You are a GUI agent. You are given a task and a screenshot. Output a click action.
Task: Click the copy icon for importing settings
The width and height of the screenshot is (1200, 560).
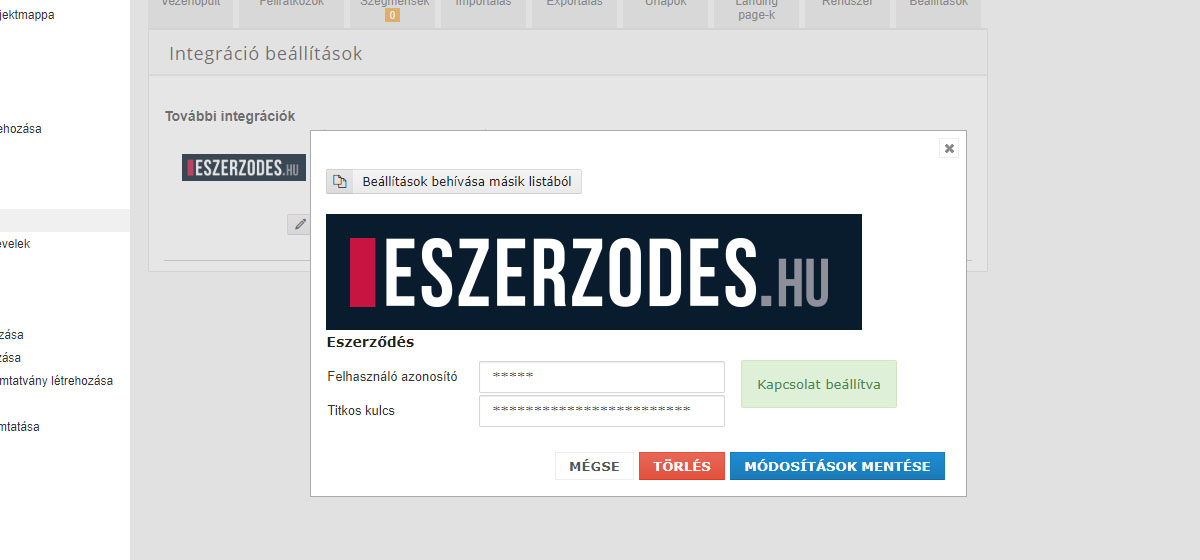[340, 182]
